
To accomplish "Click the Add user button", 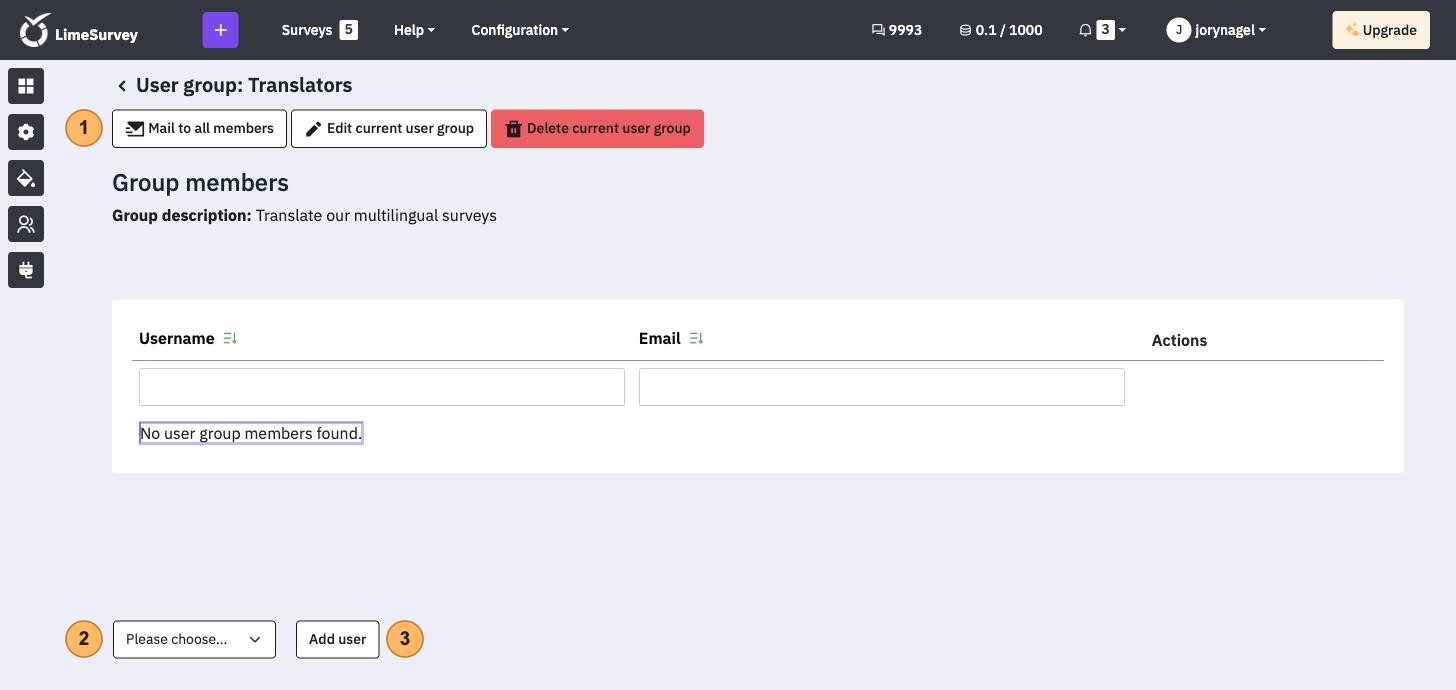I will [x=338, y=640].
